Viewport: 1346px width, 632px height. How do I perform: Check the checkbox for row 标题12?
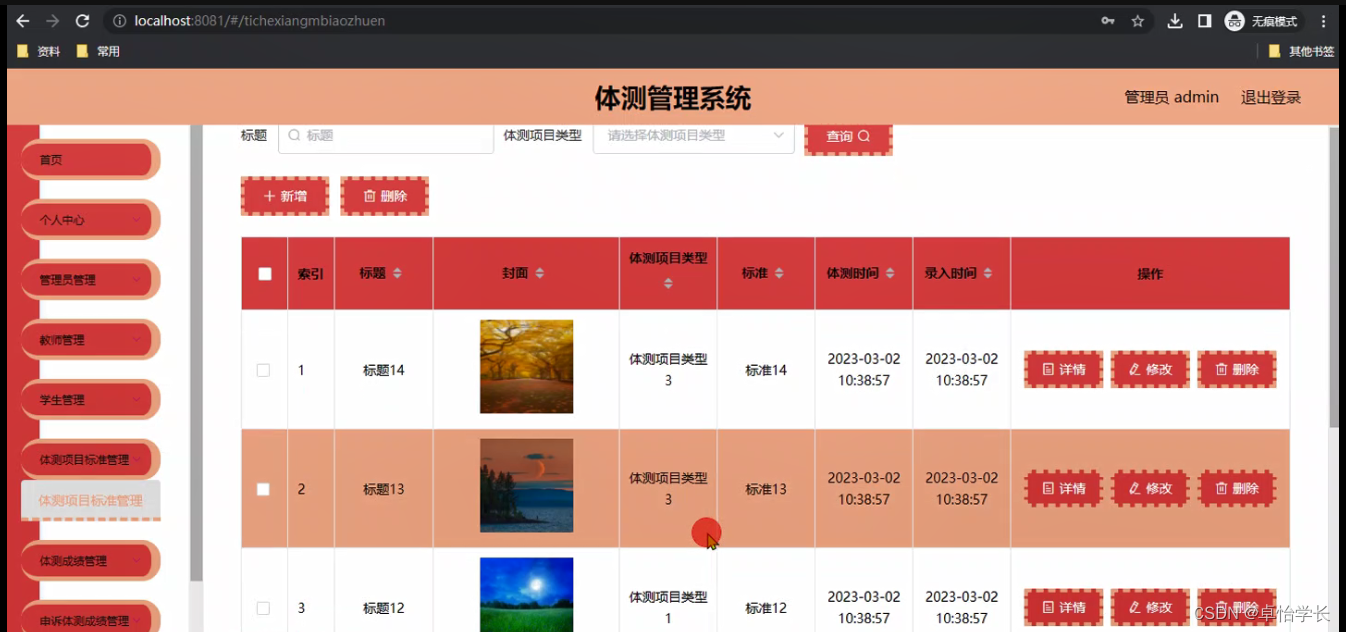[263, 608]
